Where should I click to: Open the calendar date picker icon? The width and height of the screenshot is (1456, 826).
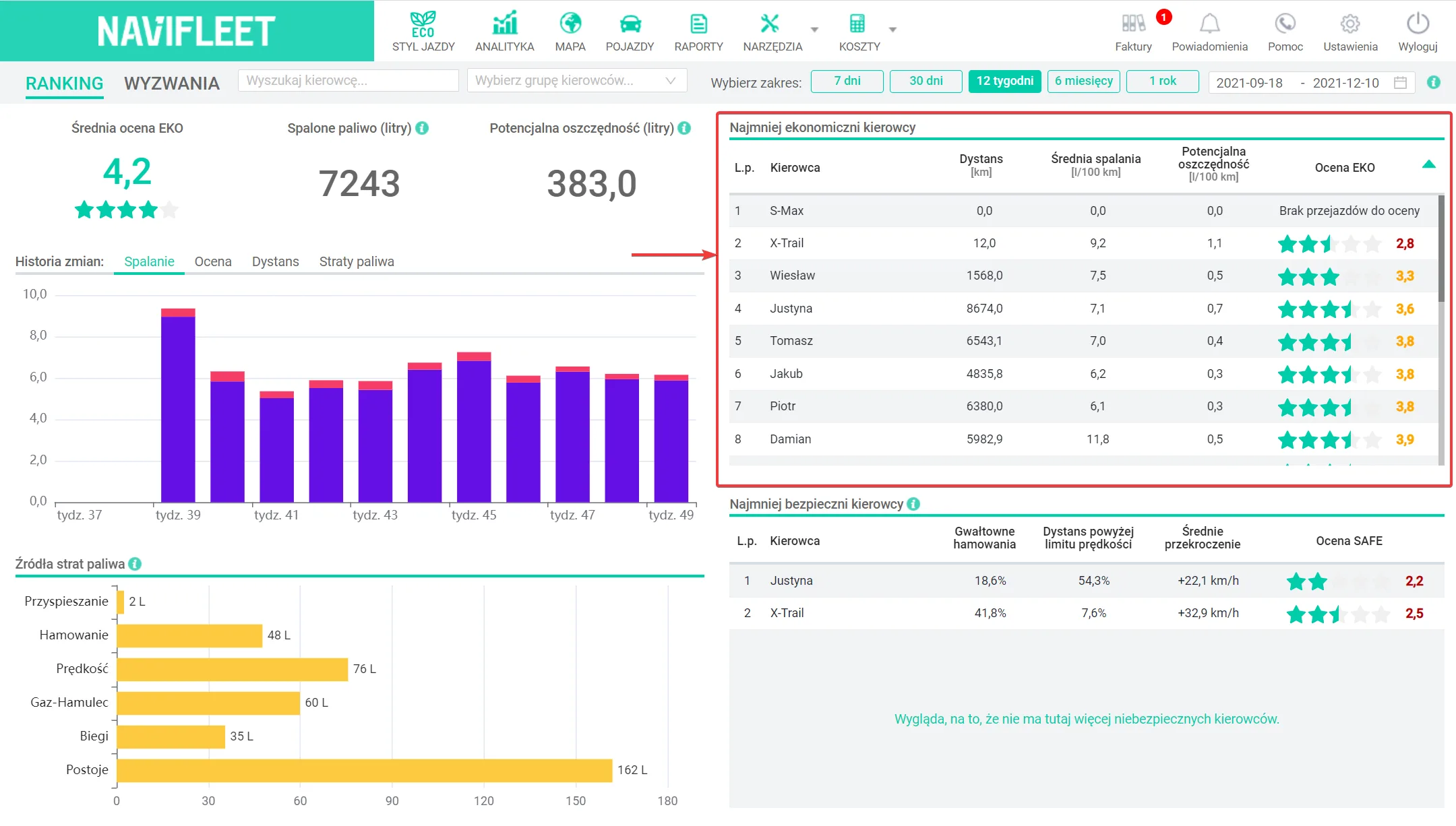1400,82
